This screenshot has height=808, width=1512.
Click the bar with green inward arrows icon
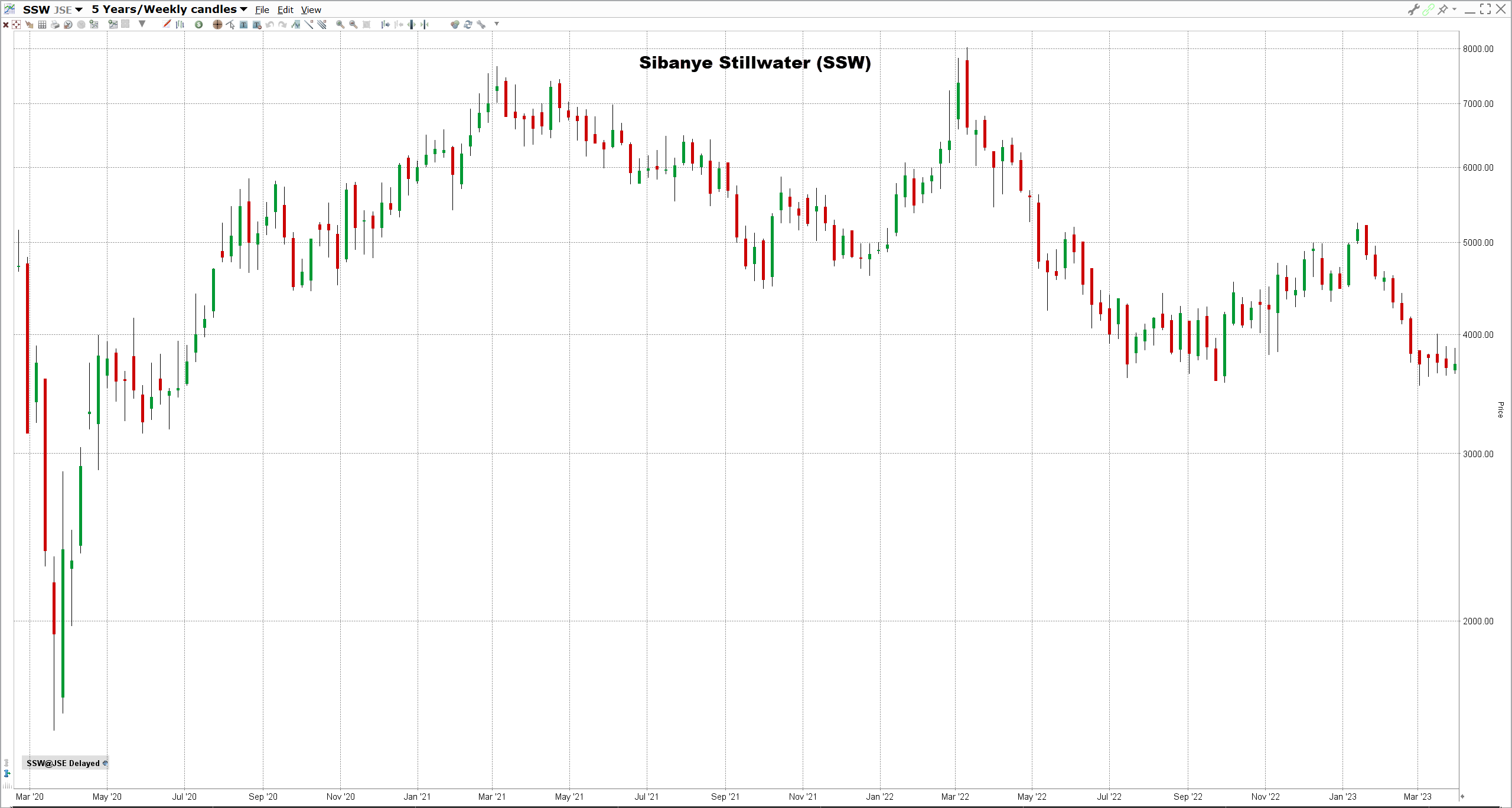424,24
